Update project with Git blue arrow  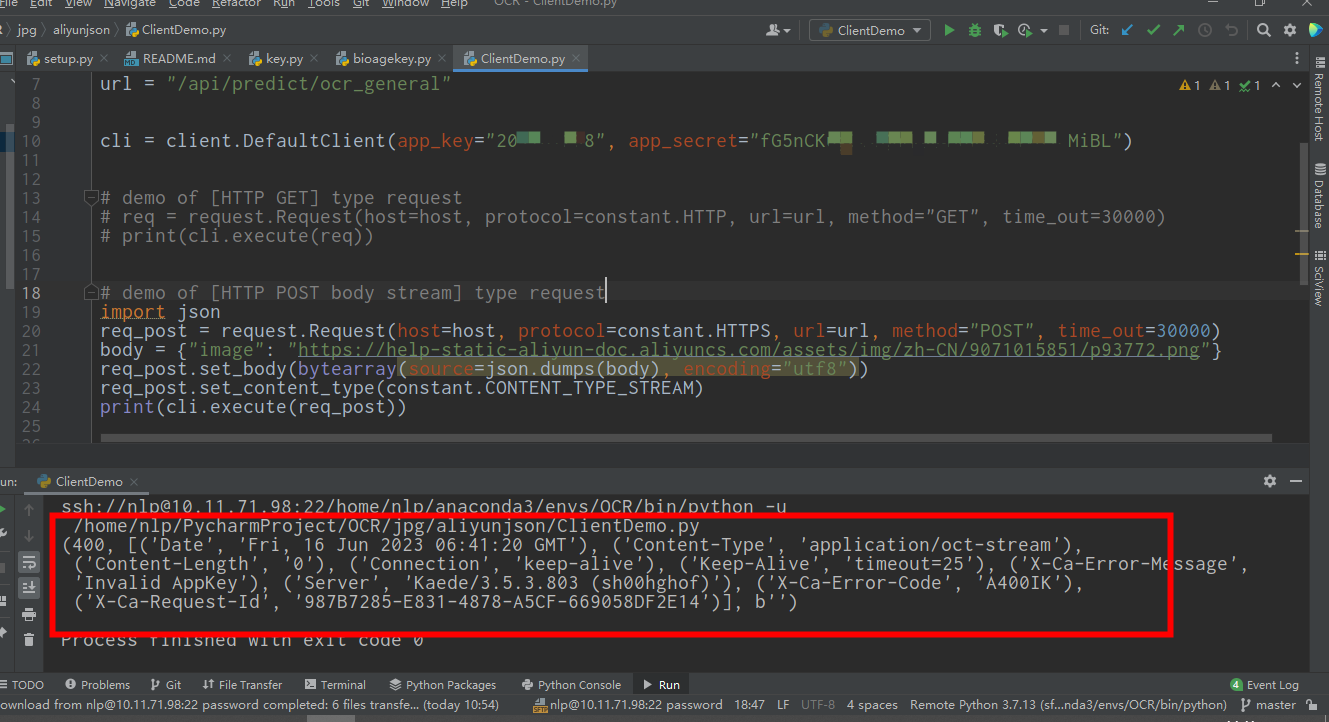[1128, 30]
